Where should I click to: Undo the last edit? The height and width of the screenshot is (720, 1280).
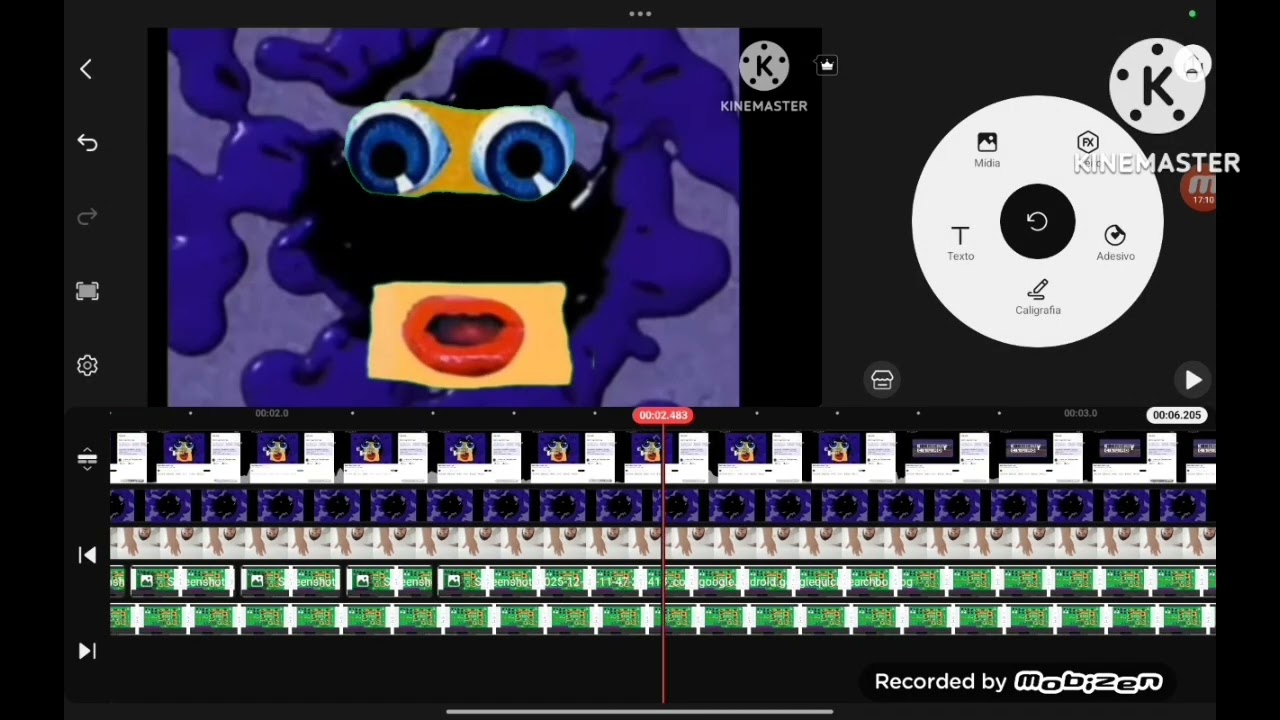pyautogui.click(x=87, y=143)
